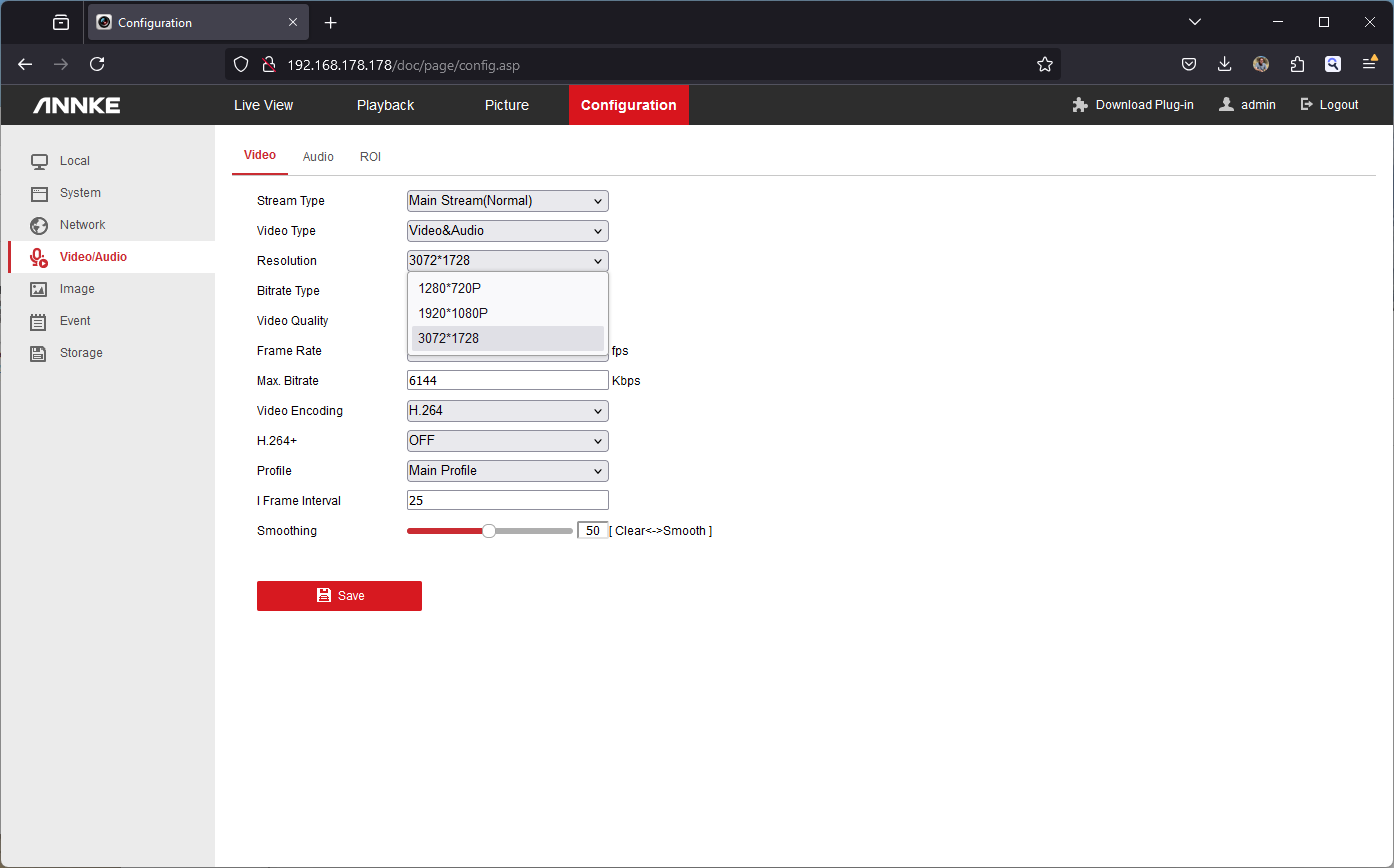
Task: Open the Video Encoding dropdown
Action: (x=507, y=411)
